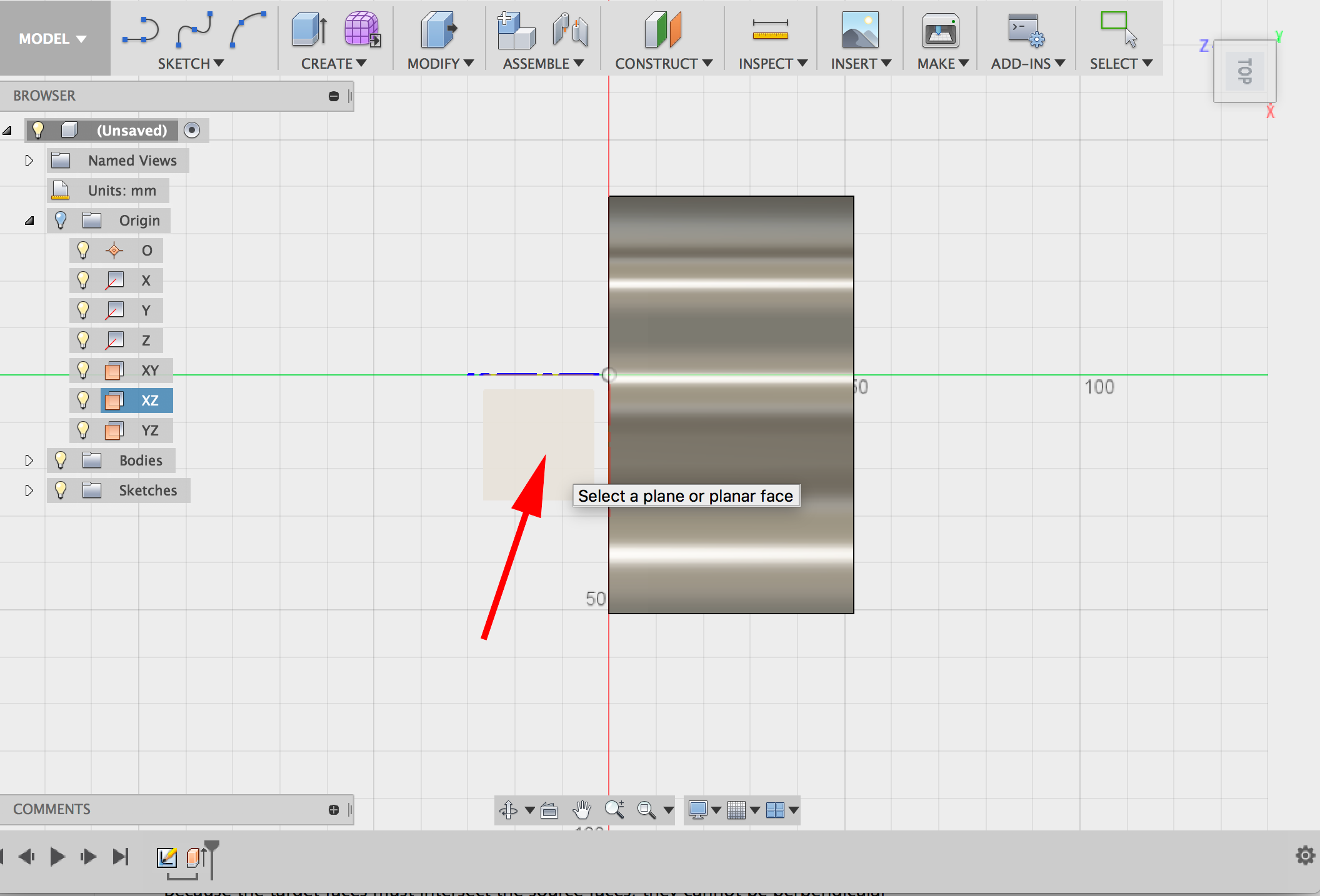Open timeline settings gear

[x=1306, y=855]
